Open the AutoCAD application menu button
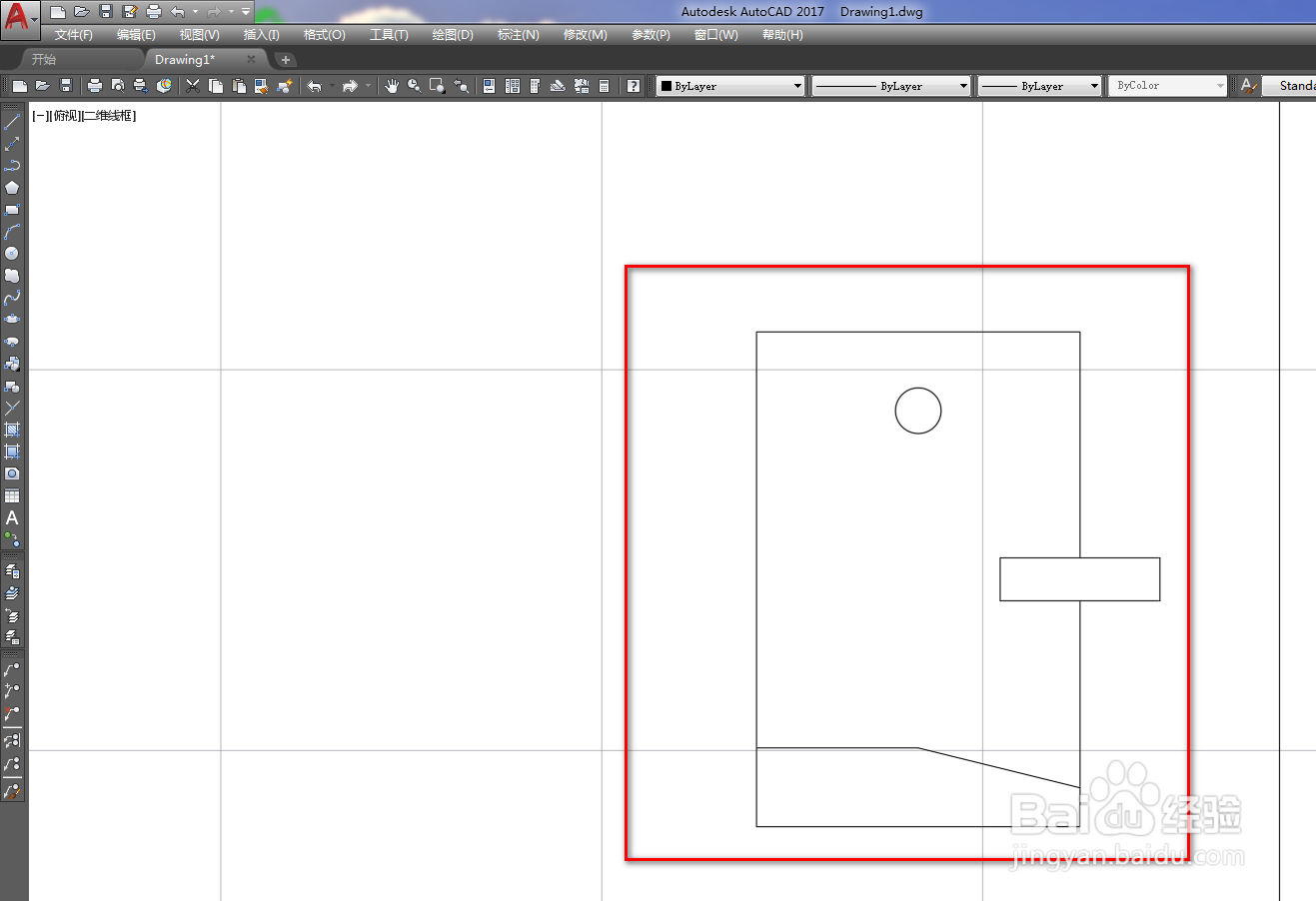Screen dimensions: 1316x901 pos(20,18)
